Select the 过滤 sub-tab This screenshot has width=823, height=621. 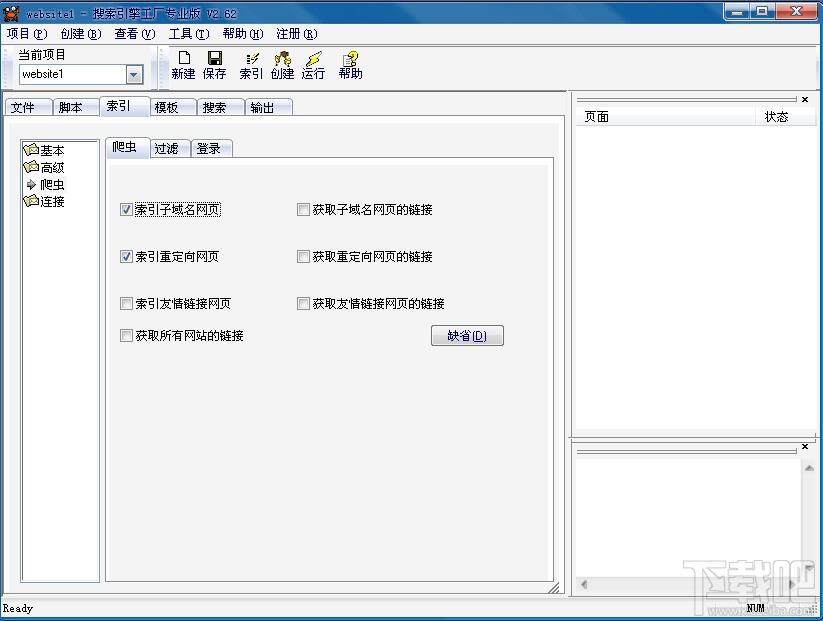(170, 149)
